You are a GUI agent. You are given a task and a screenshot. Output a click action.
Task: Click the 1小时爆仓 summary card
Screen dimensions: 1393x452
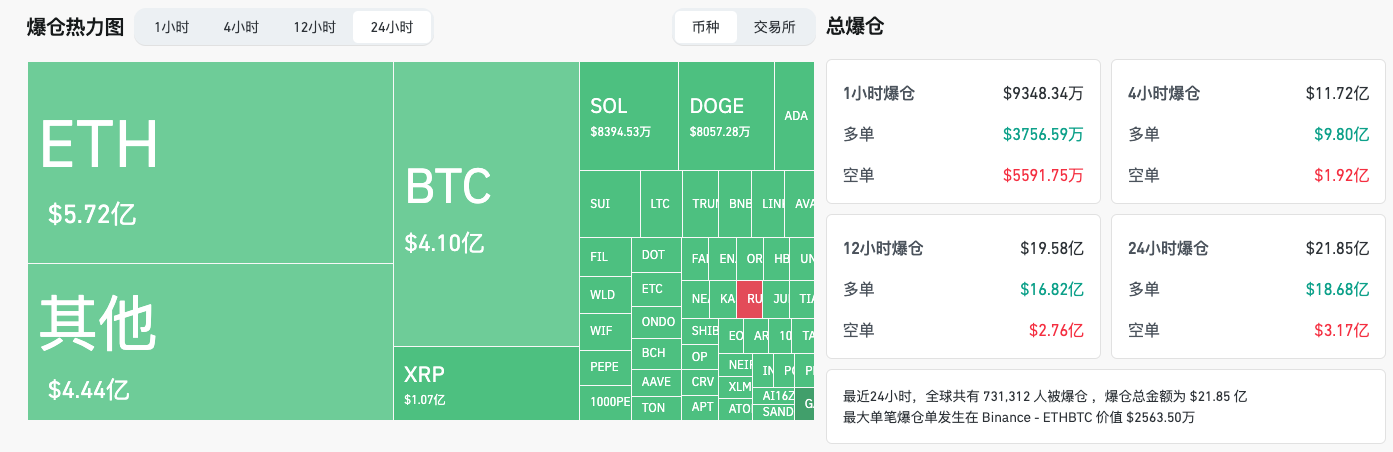[963, 133]
